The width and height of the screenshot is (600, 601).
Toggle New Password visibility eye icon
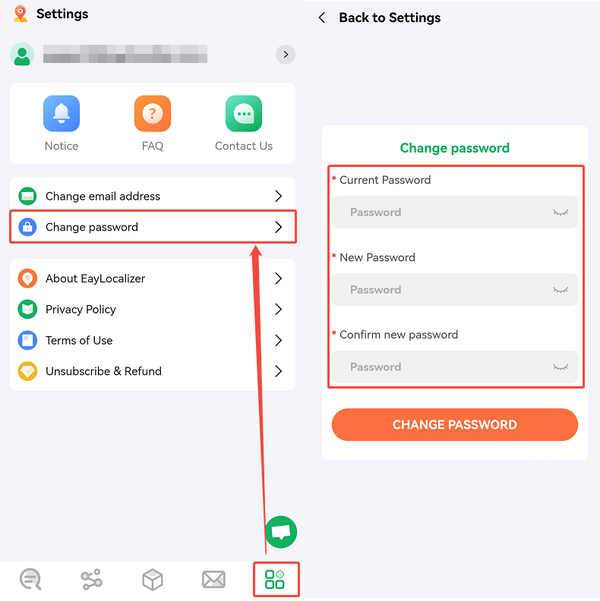(x=560, y=290)
